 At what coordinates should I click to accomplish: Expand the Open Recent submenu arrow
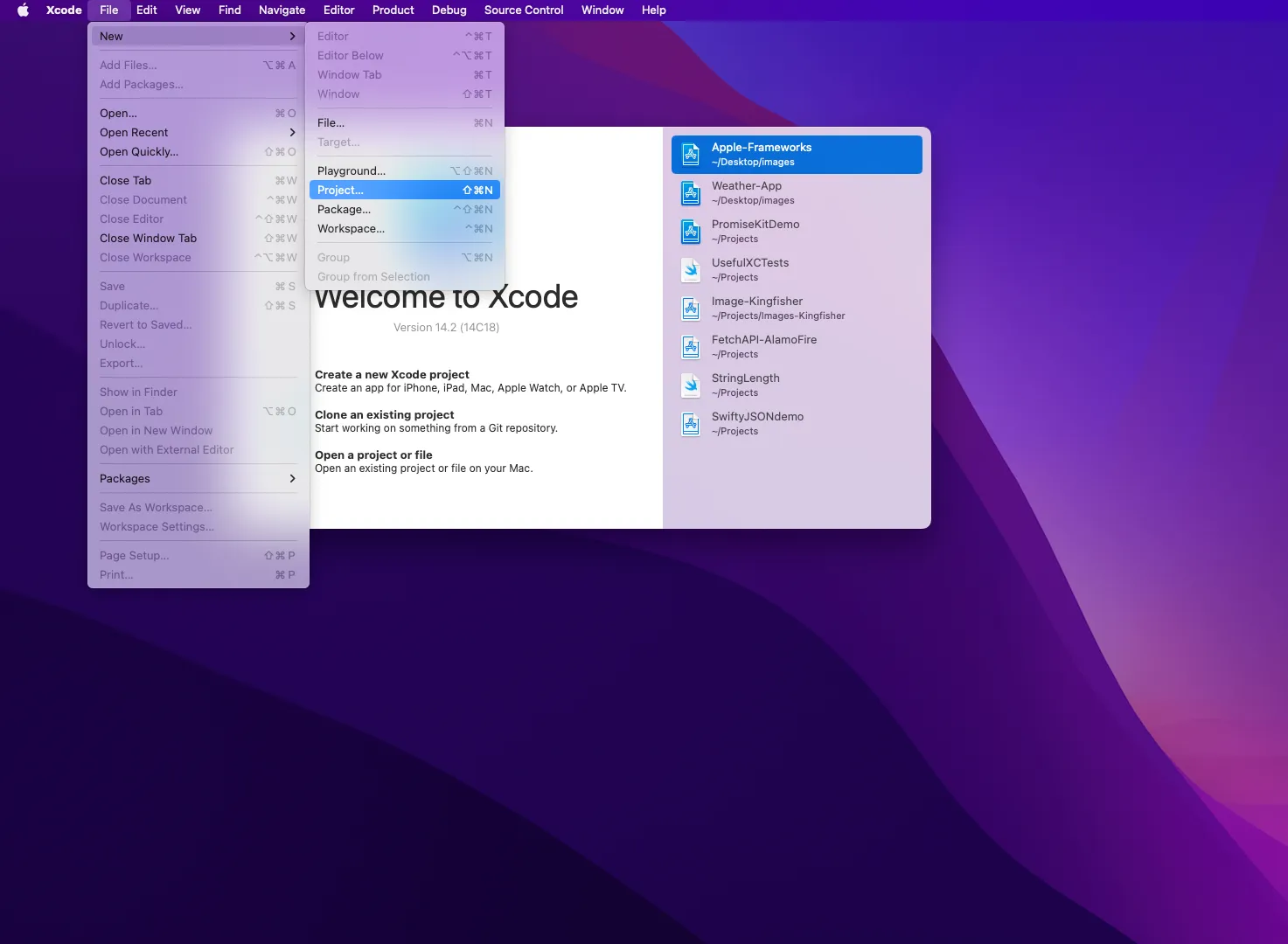click(x=292, y=132)
